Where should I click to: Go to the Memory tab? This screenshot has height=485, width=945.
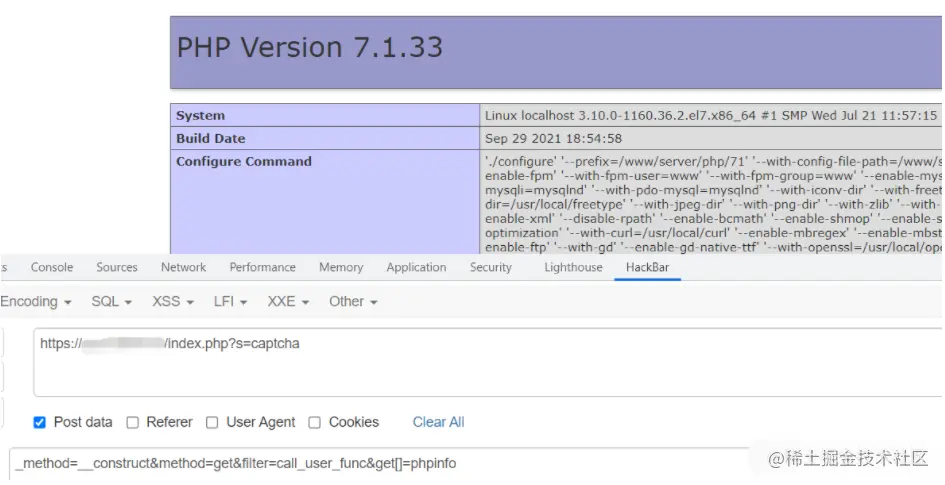point(341,268)
